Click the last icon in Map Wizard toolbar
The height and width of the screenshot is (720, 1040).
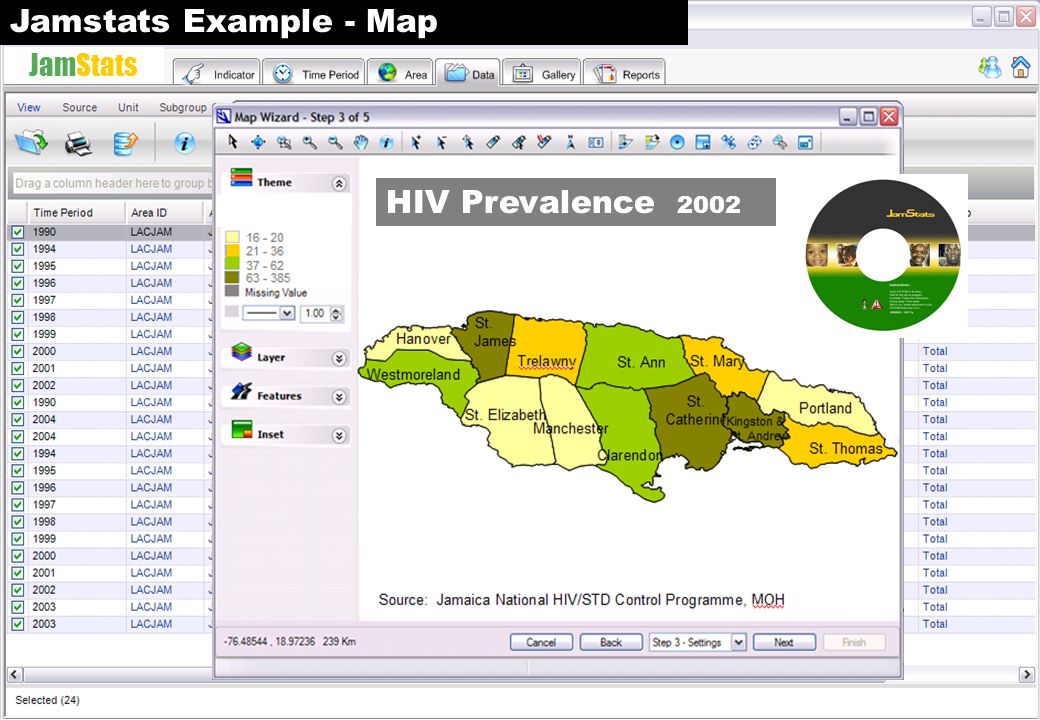point(805,142)
